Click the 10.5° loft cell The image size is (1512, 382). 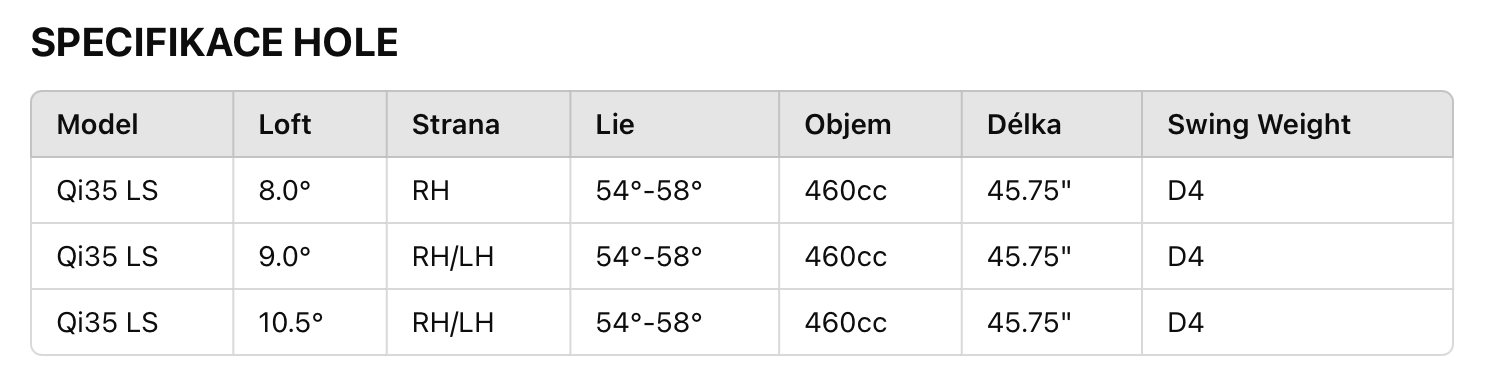291,322
